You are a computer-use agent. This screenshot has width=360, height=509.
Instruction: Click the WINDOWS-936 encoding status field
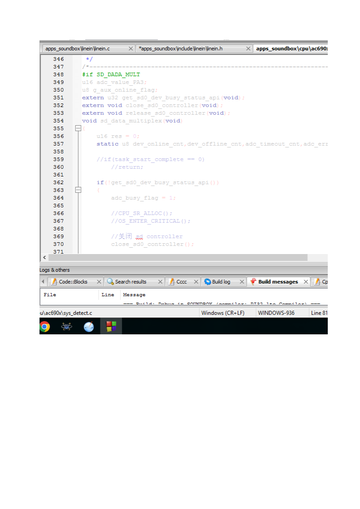point(276,313)
